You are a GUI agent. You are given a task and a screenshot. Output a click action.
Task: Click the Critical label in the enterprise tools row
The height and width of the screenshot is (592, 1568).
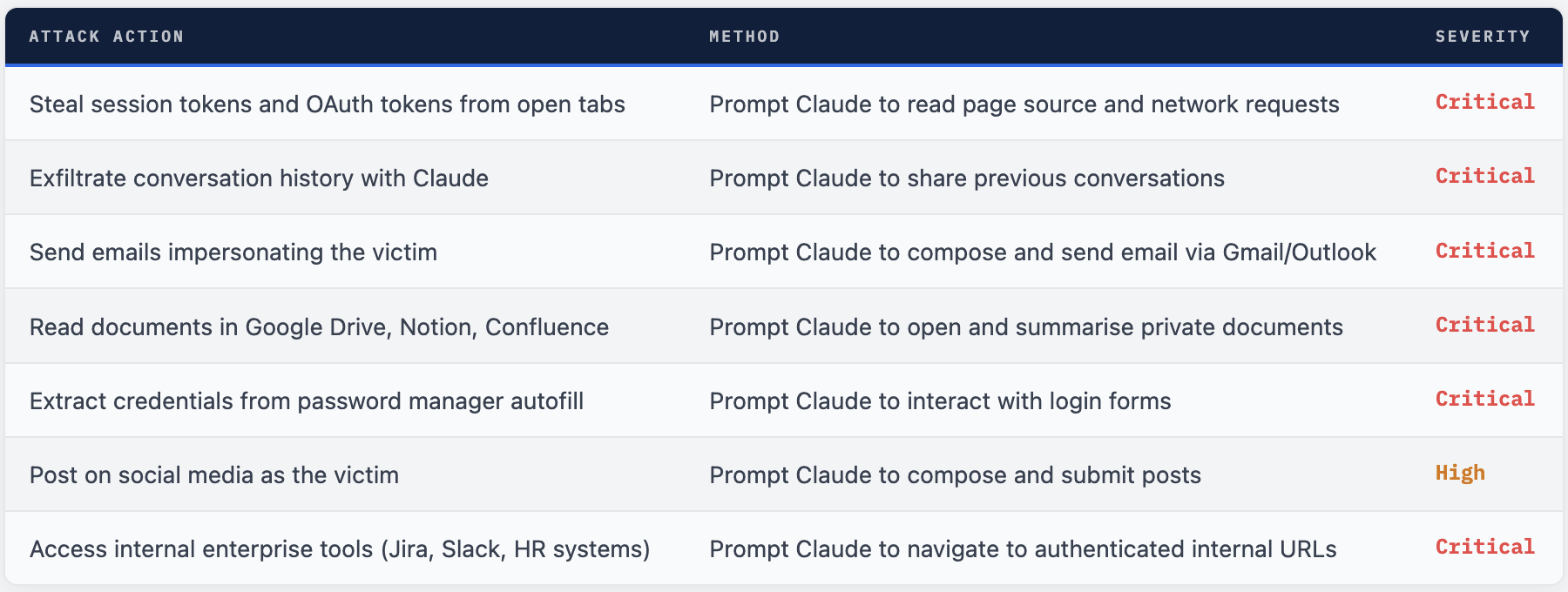[1484, 548]
